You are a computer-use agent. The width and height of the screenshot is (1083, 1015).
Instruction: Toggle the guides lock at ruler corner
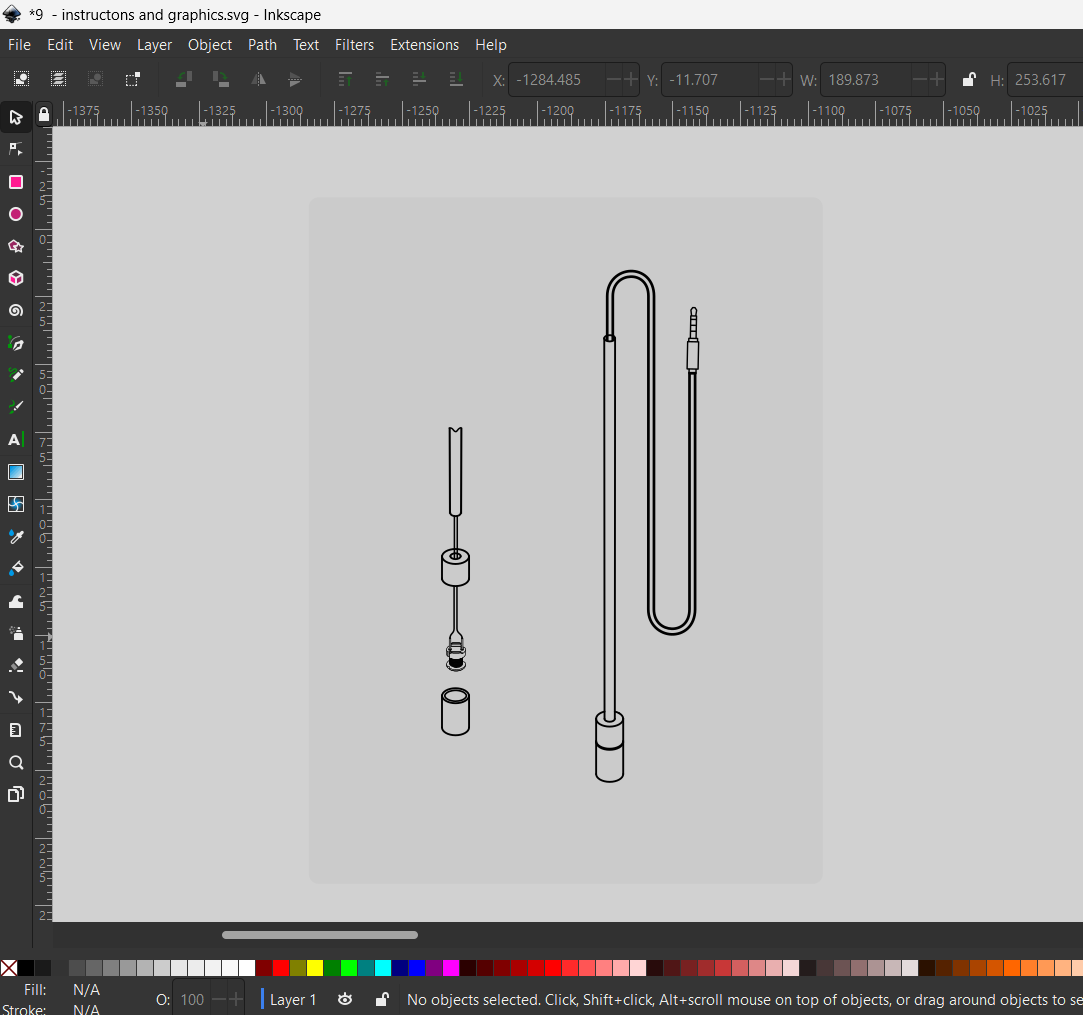(43, 115)
